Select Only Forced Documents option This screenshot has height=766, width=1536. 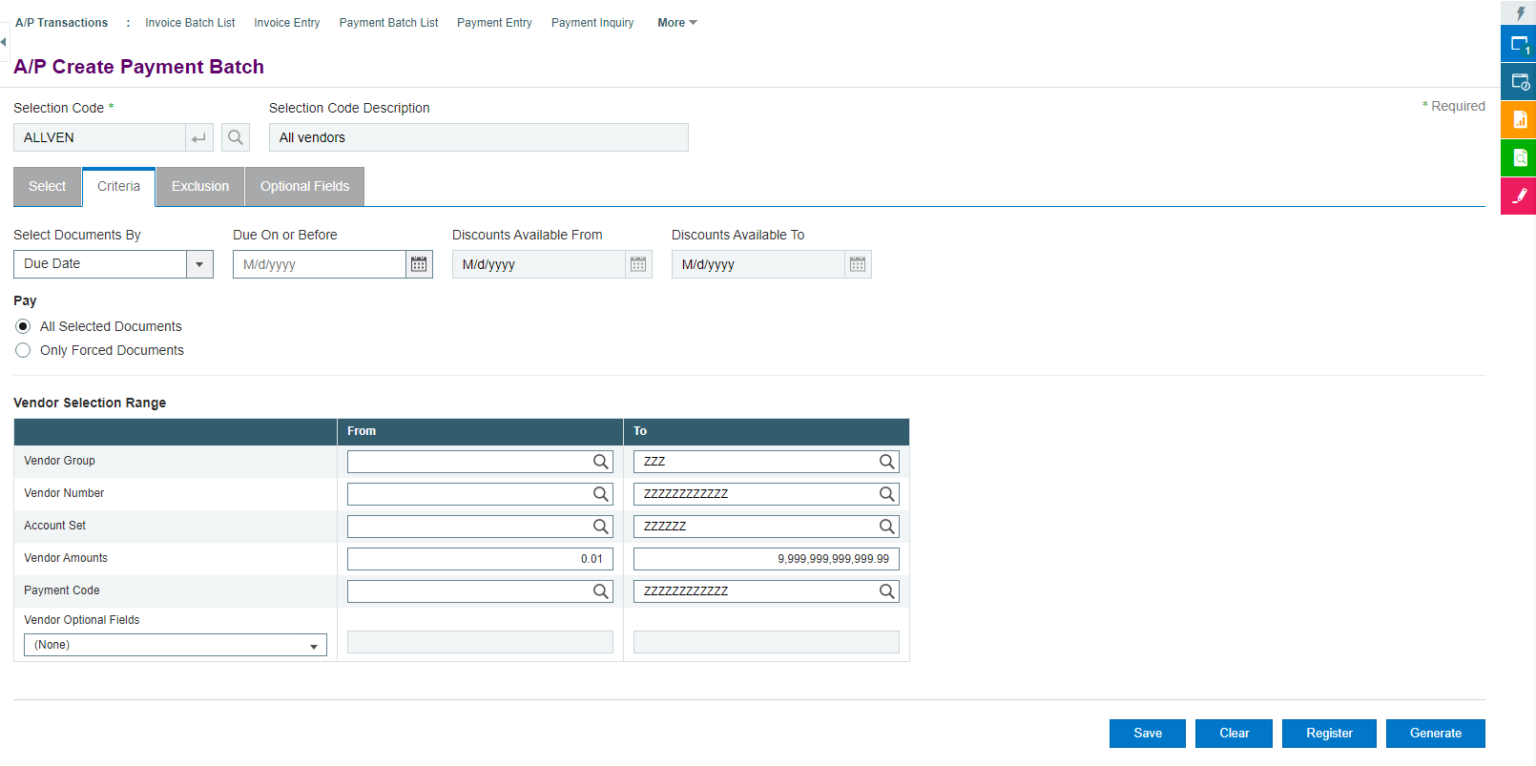click(x=22, y=350)
